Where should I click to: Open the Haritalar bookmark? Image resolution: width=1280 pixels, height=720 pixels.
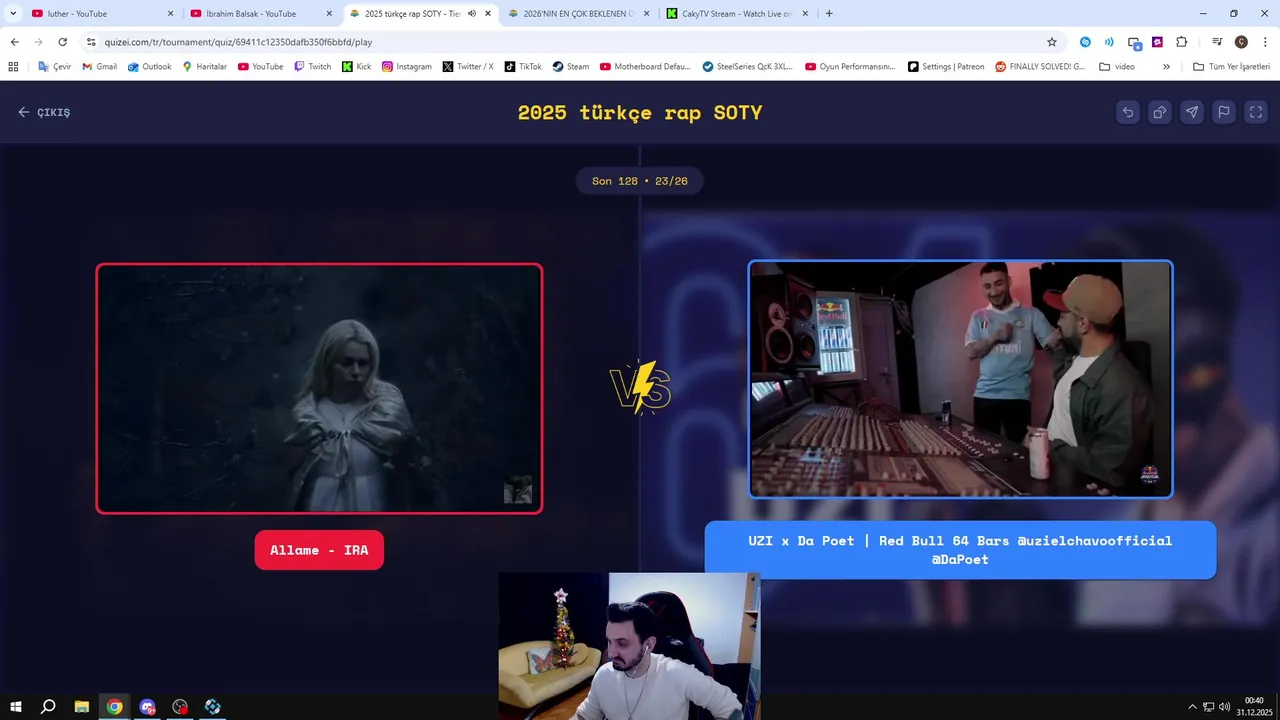(x=204, y=67)
